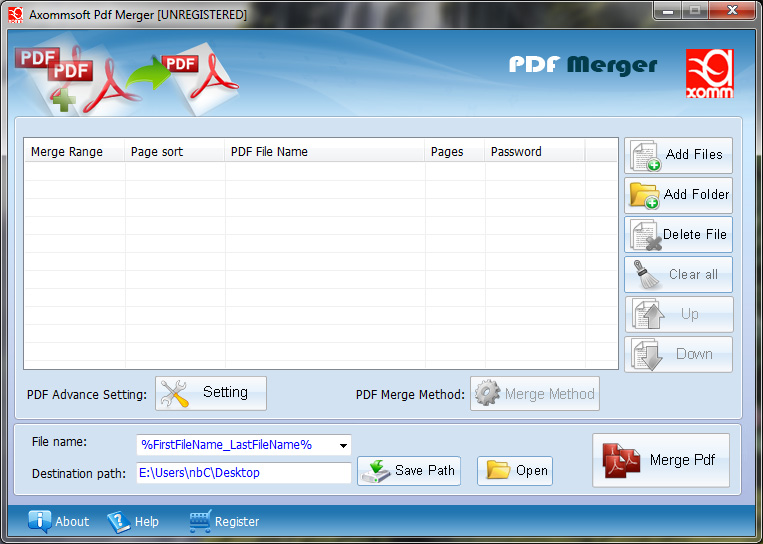Screen dimensions: 763x544
Task: Move file Up in list
Action: 678,315
